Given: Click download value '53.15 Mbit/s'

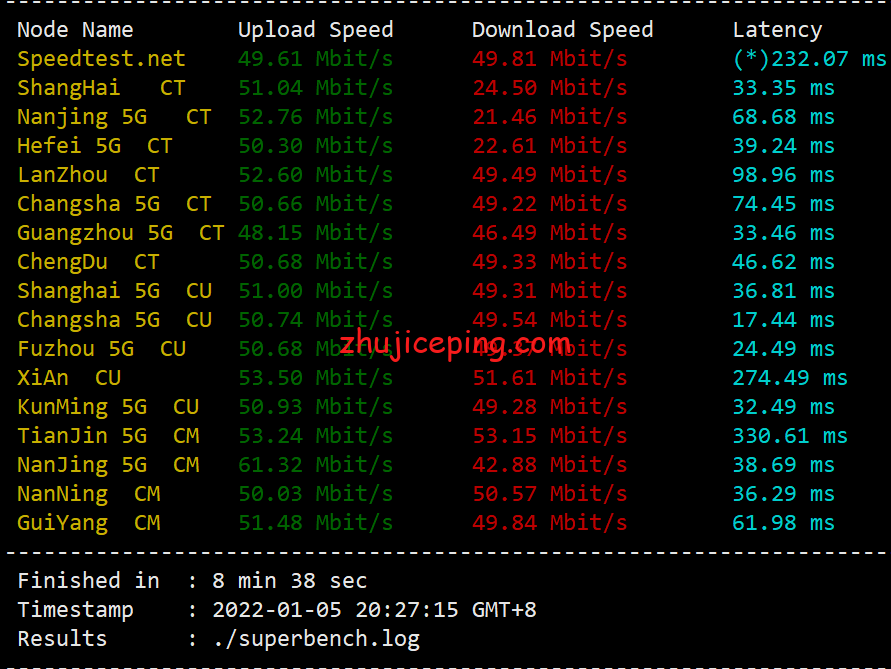Looking at the screenshot, I should pyautogui.click(x=549, y=435).
